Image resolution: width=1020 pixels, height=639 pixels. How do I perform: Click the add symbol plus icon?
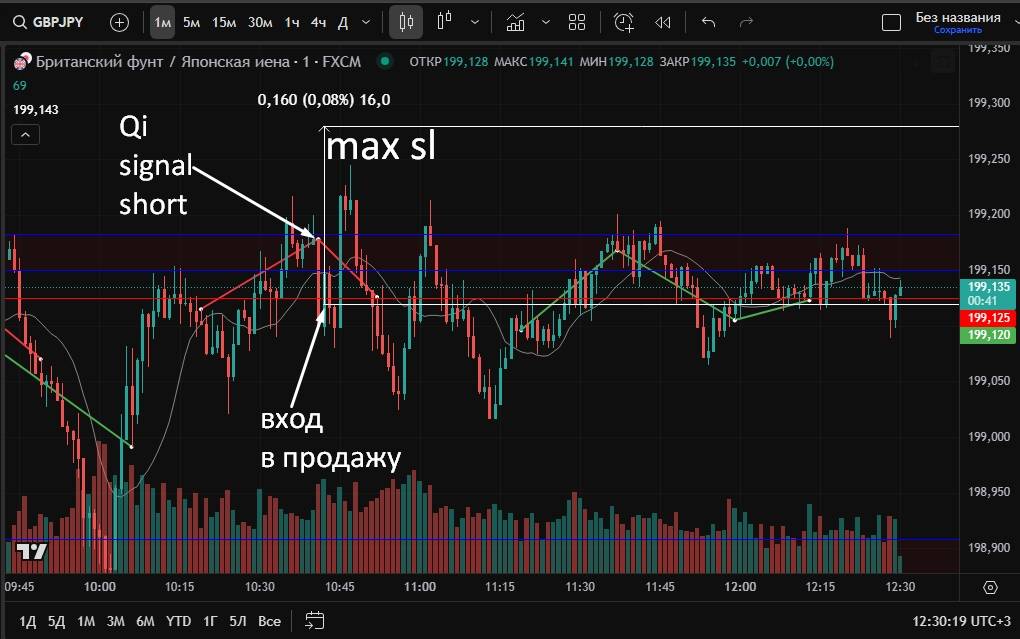(x=120, y=23)
